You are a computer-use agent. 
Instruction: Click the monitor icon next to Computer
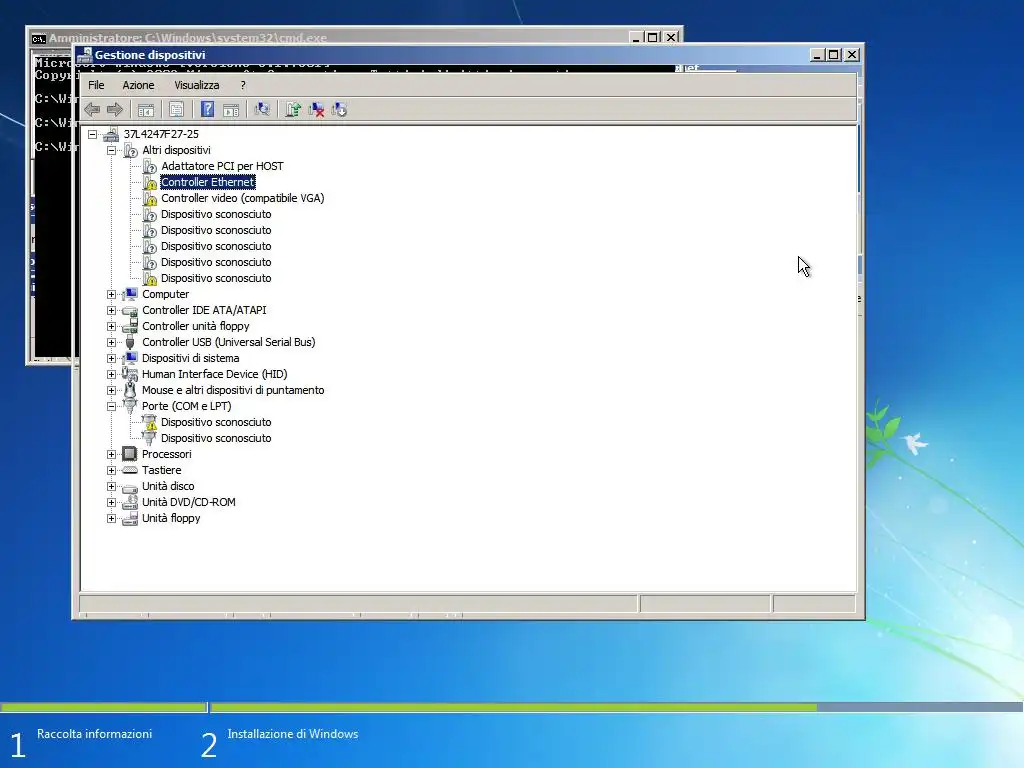130,295
